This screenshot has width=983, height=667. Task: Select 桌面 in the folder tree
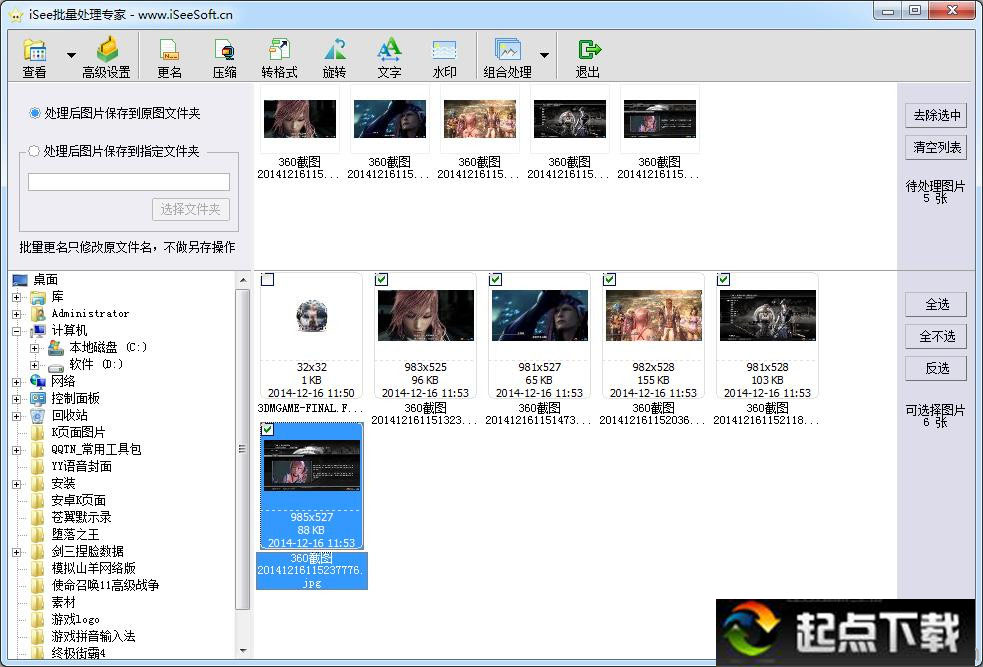point(46,280)
